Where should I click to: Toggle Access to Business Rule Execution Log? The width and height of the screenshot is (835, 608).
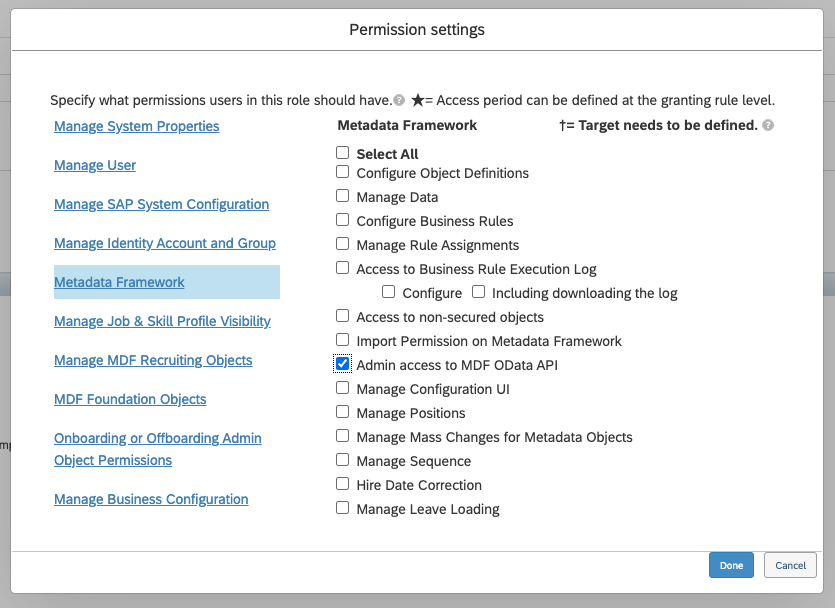[x=343, y=268]
